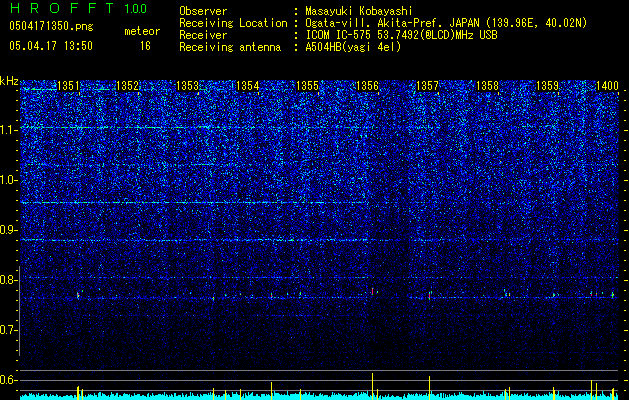The image size is (629, 400).
Task: Click the 0.9 kHz axis label
Action: coord(9,230)
